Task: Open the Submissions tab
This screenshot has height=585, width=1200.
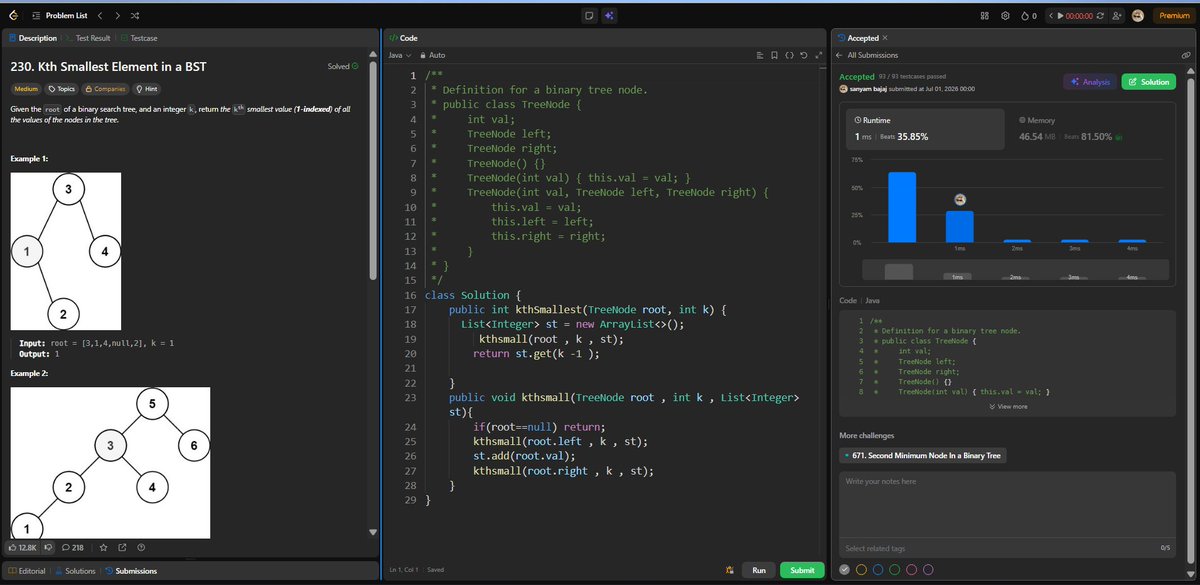Action: point(130,571)
